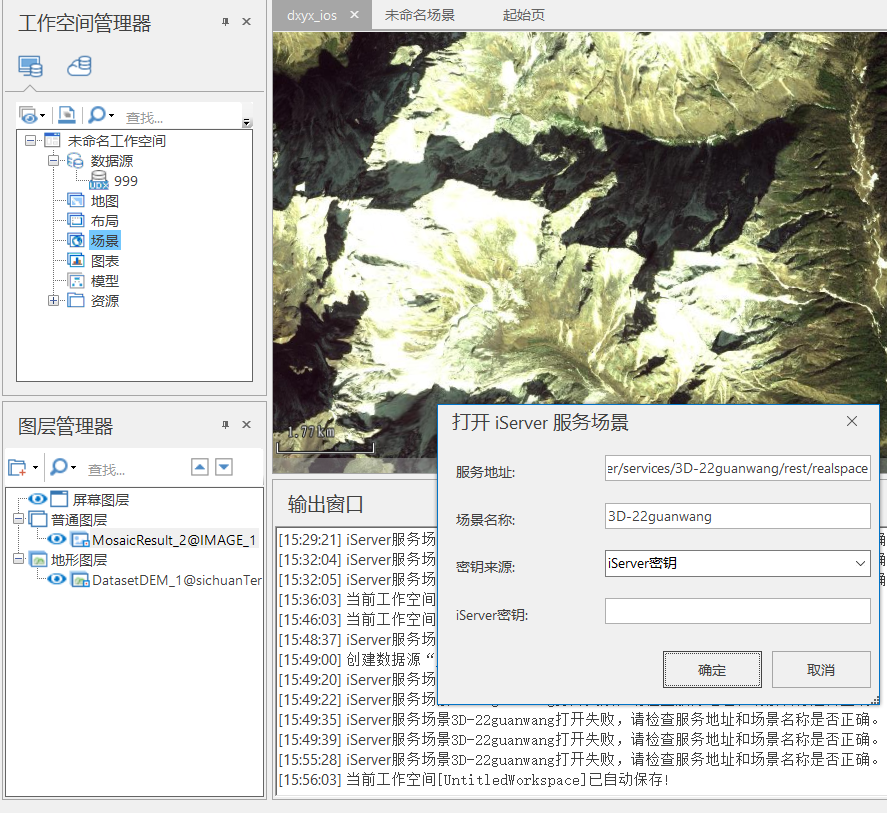Open the workspace manager tab icon
The image size is (887, 813).
30,66
